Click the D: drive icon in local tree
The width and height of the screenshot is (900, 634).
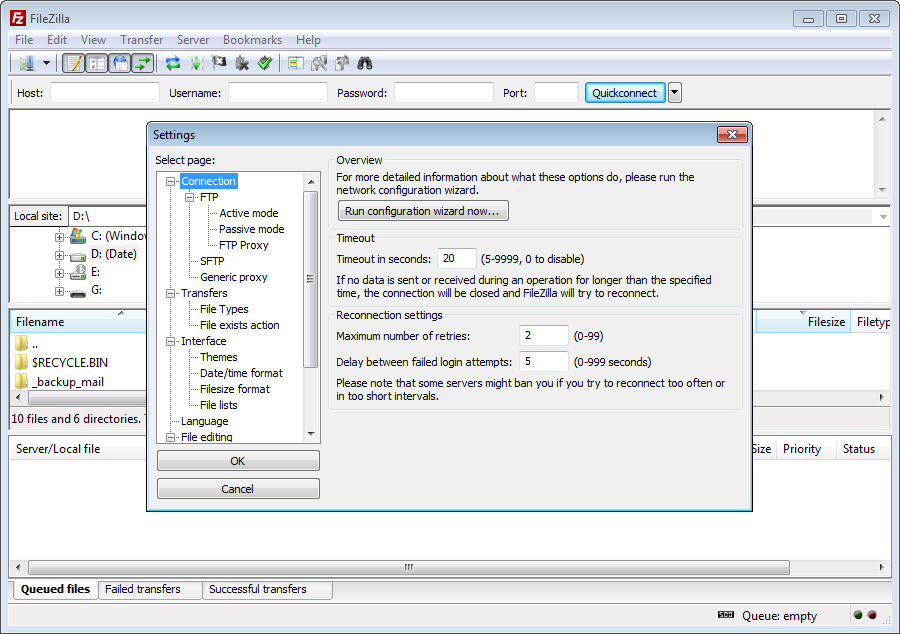click(x=77, y=256)
